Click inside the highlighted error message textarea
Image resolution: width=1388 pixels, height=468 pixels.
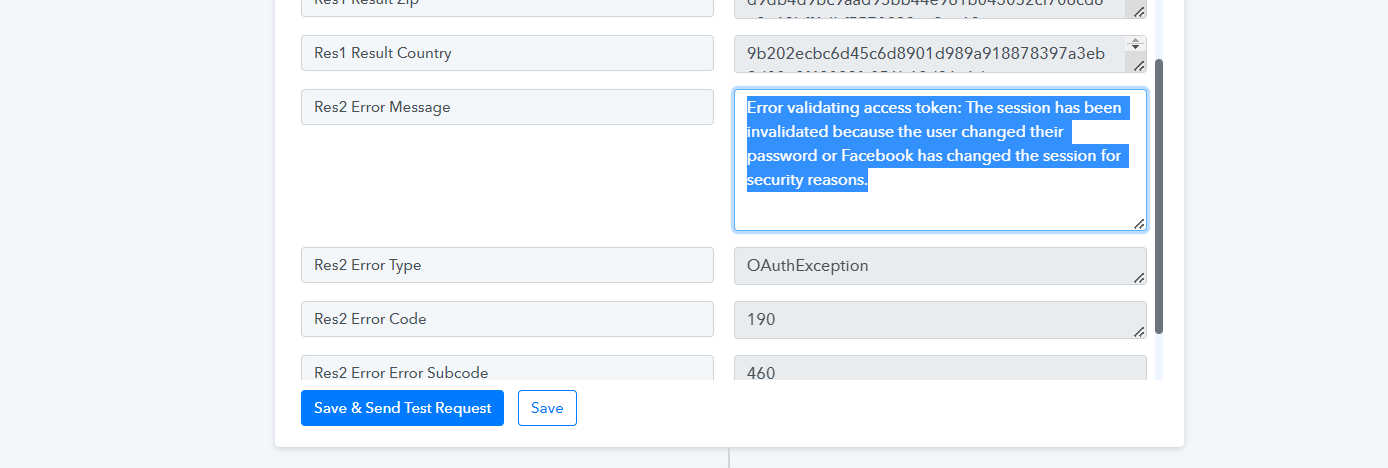(x=940, y=160)
